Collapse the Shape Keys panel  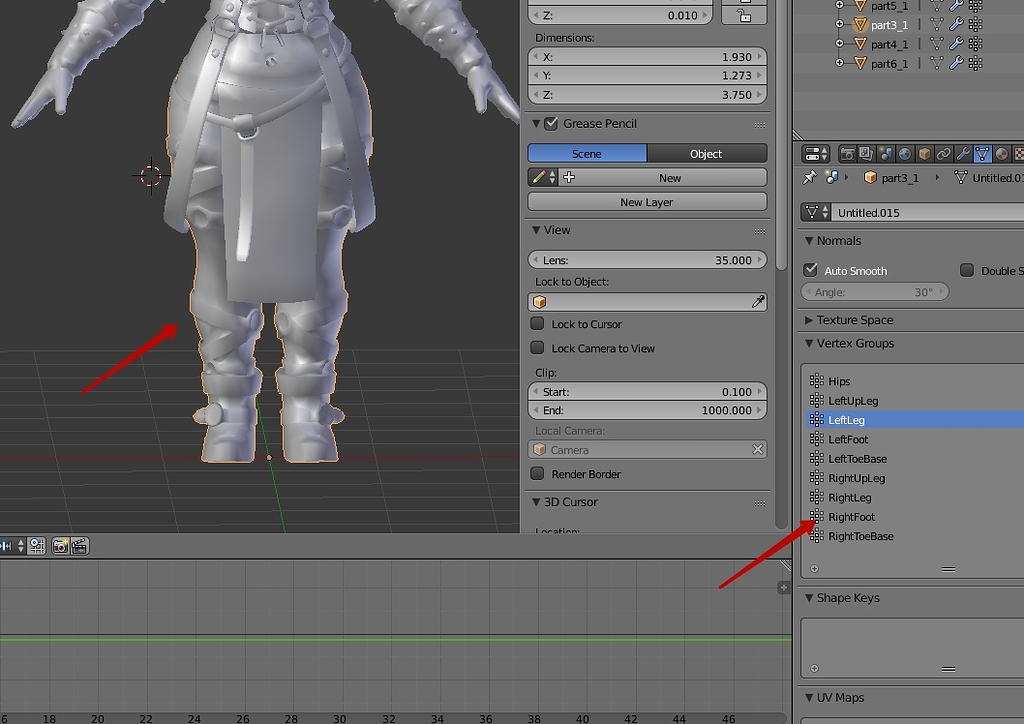[809, 598]
